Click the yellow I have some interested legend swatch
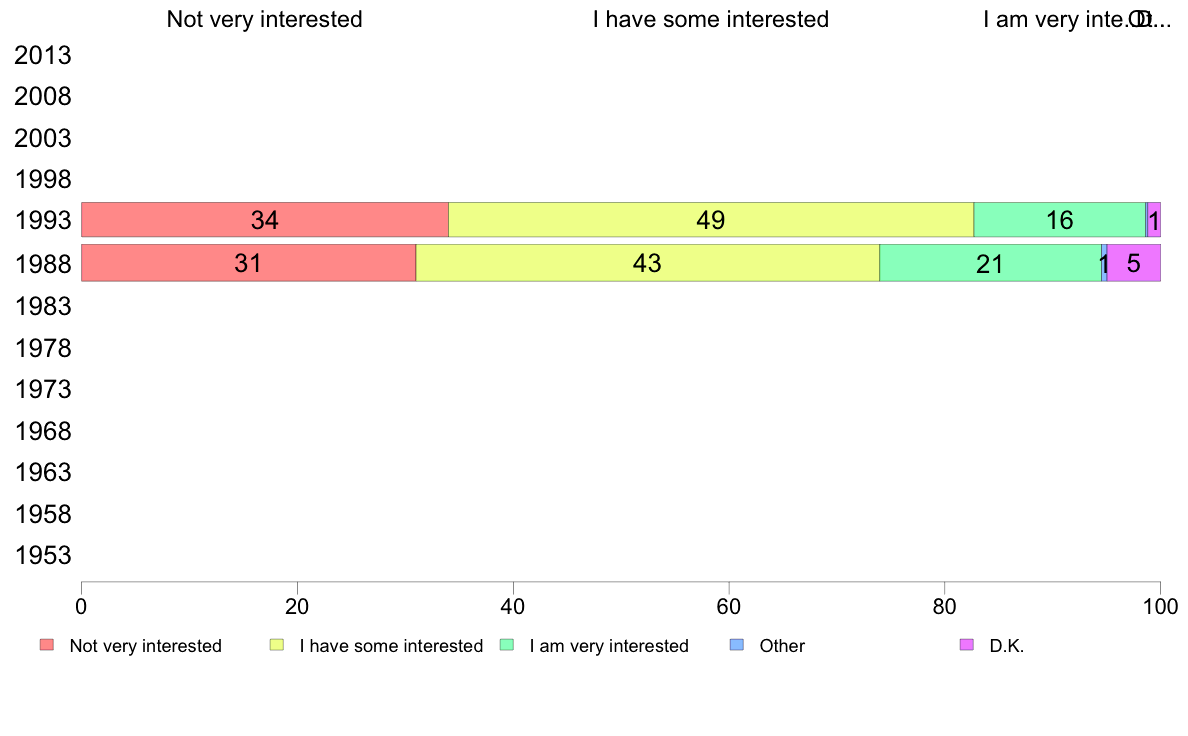 coord(277,645)
